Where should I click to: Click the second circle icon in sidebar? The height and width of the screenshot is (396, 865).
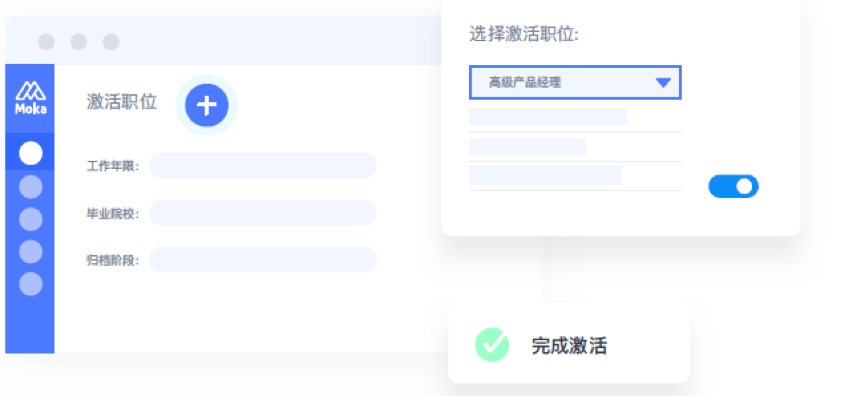pyautogui.click(x=30, y=187)
